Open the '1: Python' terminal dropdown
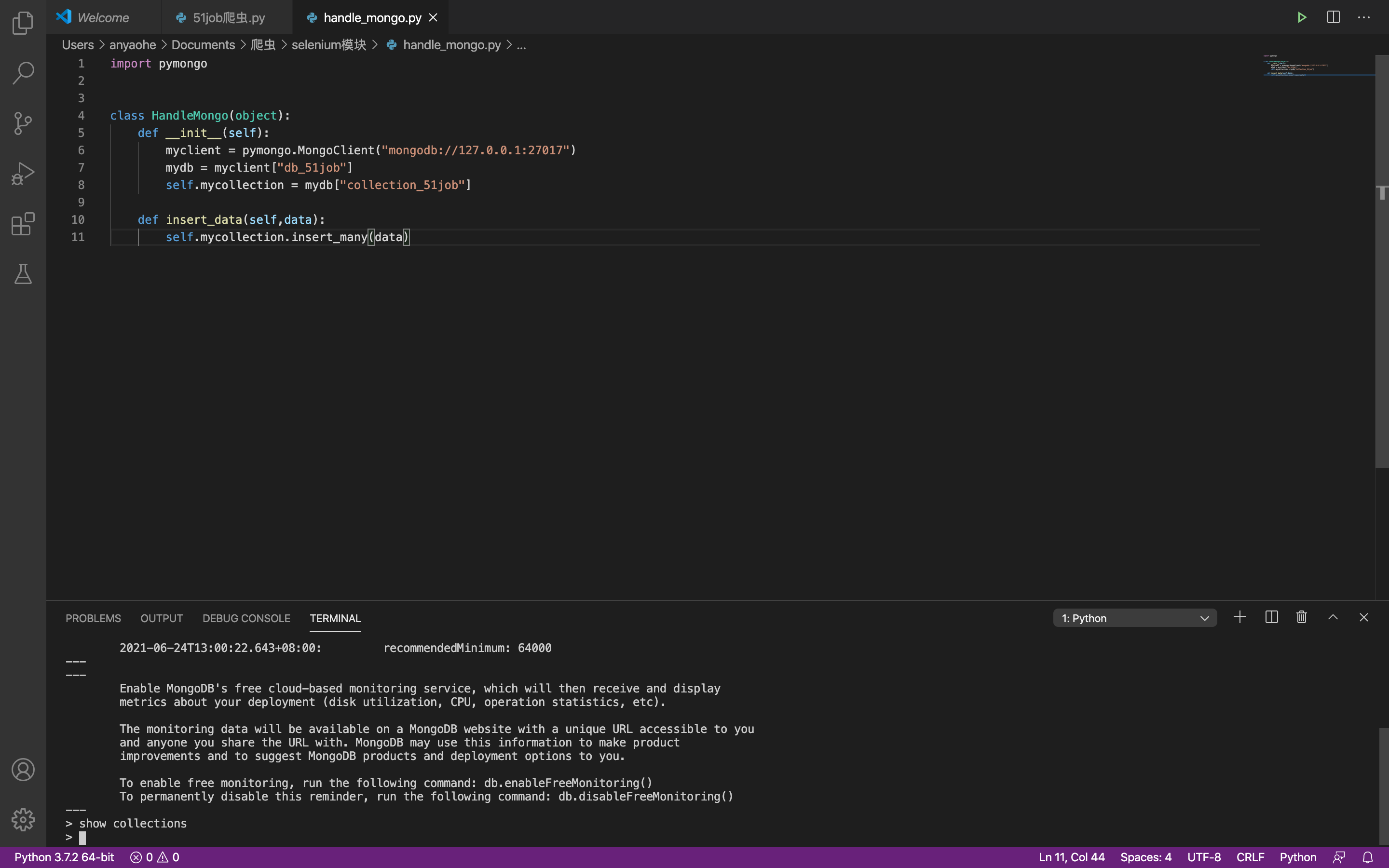The height and width of the screenshot is (868, 1389). pos(1135,618)
